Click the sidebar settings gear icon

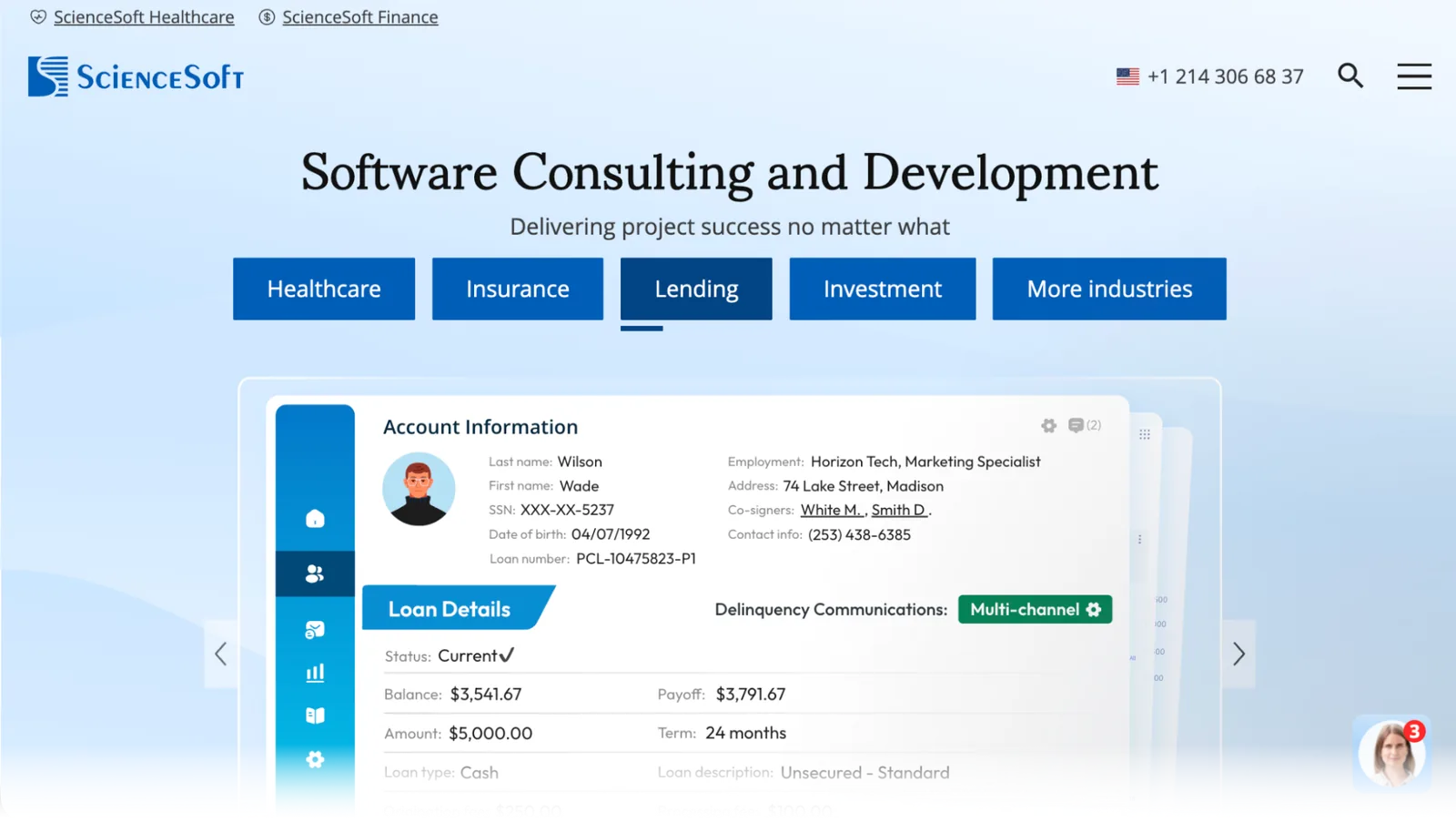tap(315, 759)
